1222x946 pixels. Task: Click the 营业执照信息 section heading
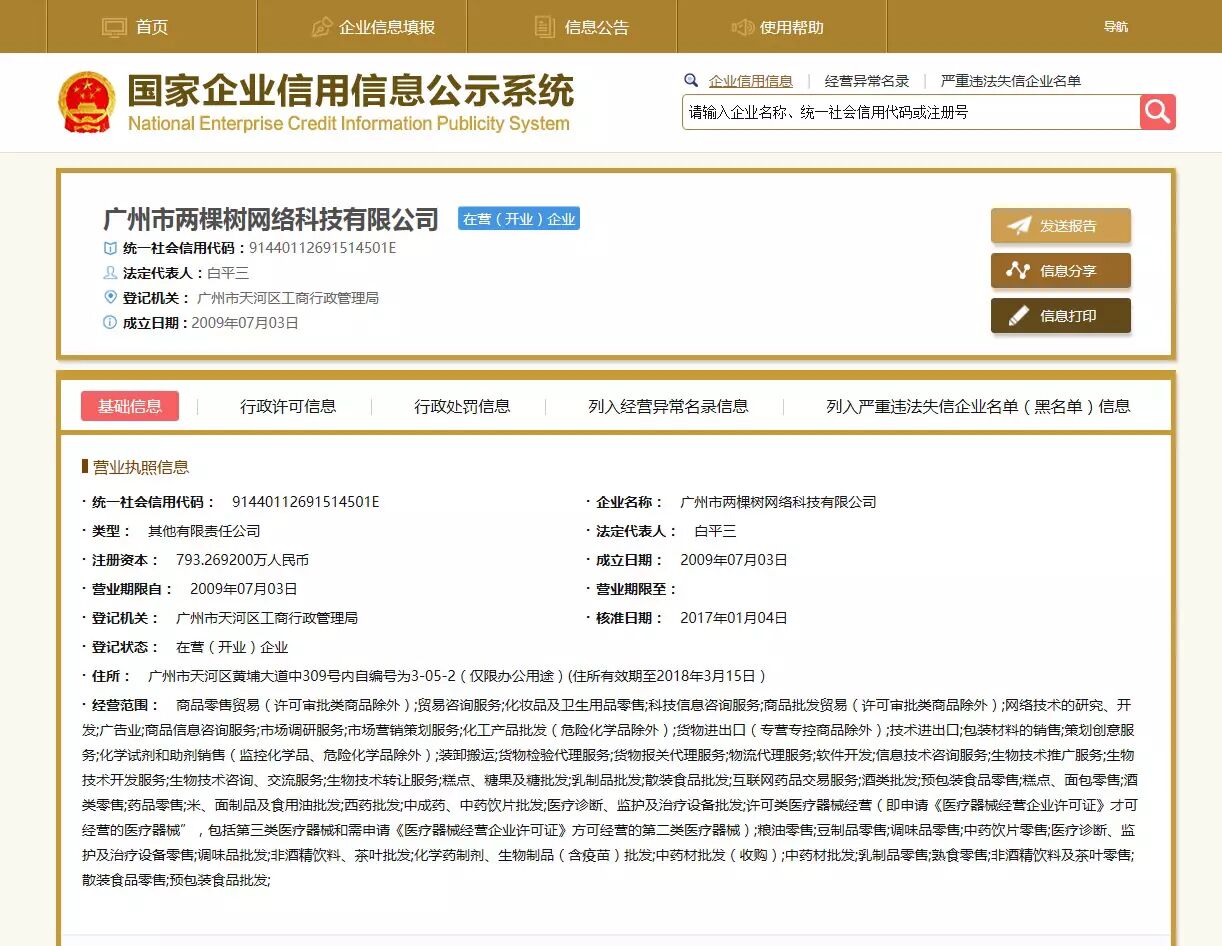tap(141, 467)
